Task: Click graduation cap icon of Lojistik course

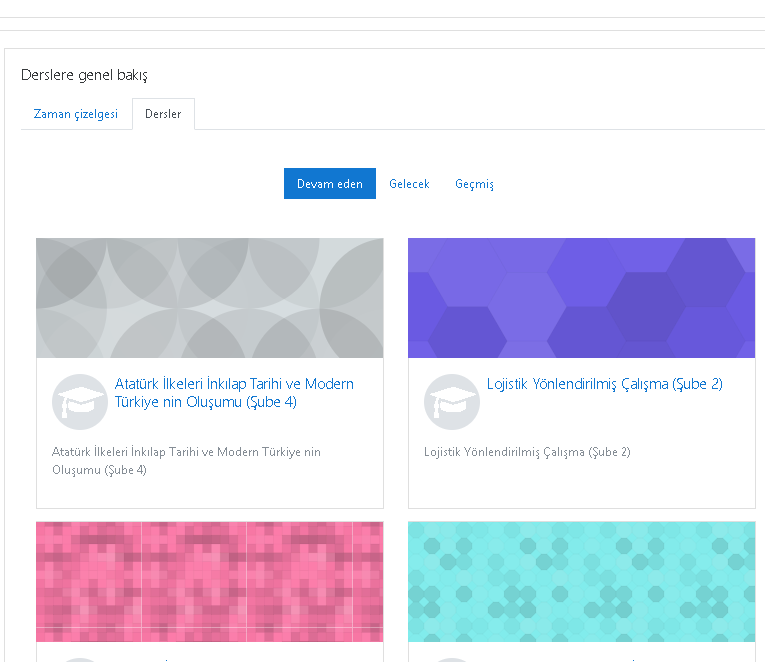Action: pyautogui.click(x=452, y=402)
